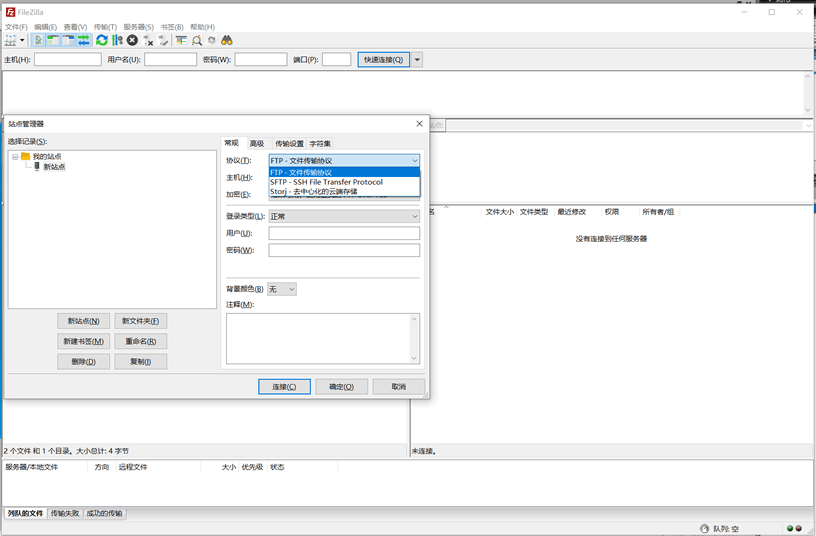Image resolution: width=816 pixels, height=536 pixels.
Task: Switch to the 传输设置 tab
Action: pos(289,144)
